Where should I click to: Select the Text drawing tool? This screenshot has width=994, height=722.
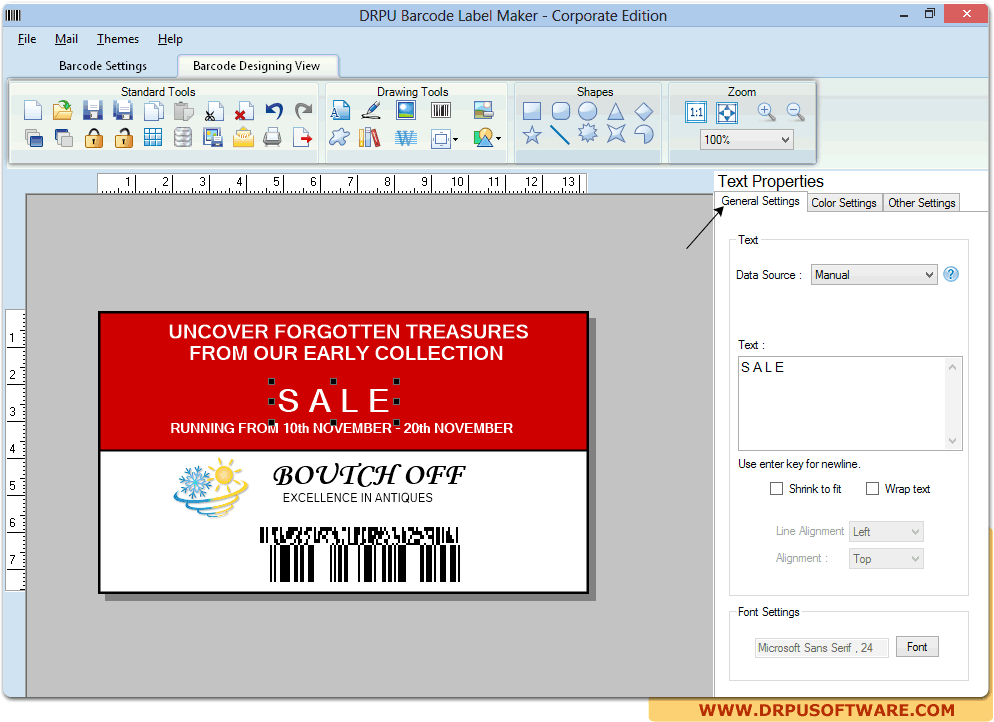point(340,111)
